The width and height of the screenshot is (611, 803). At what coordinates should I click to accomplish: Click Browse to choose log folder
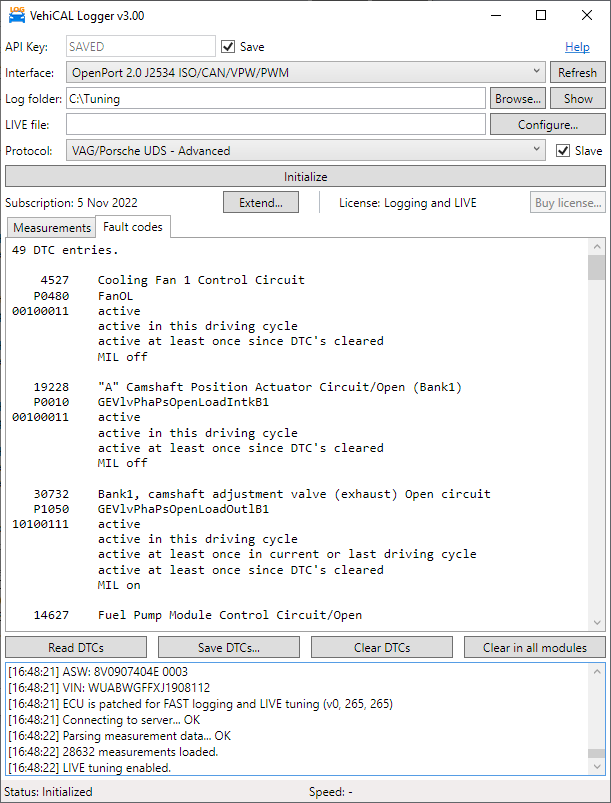pyautogui.click(x=517, y=99)
